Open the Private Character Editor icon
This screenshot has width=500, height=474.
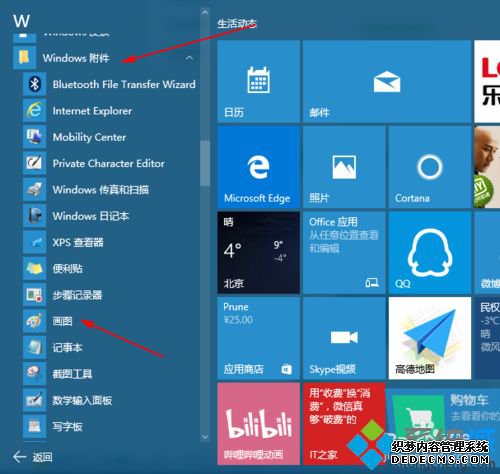click(x=34, y=163)
